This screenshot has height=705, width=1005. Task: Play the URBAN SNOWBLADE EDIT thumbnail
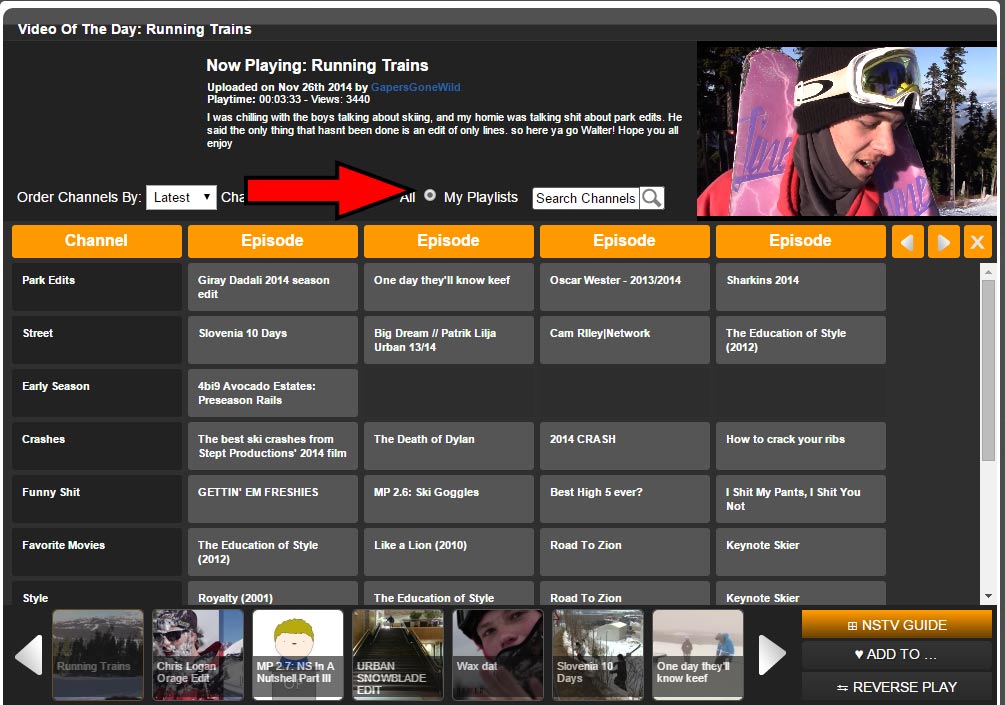pyautogui.click(x=397, y=655)
